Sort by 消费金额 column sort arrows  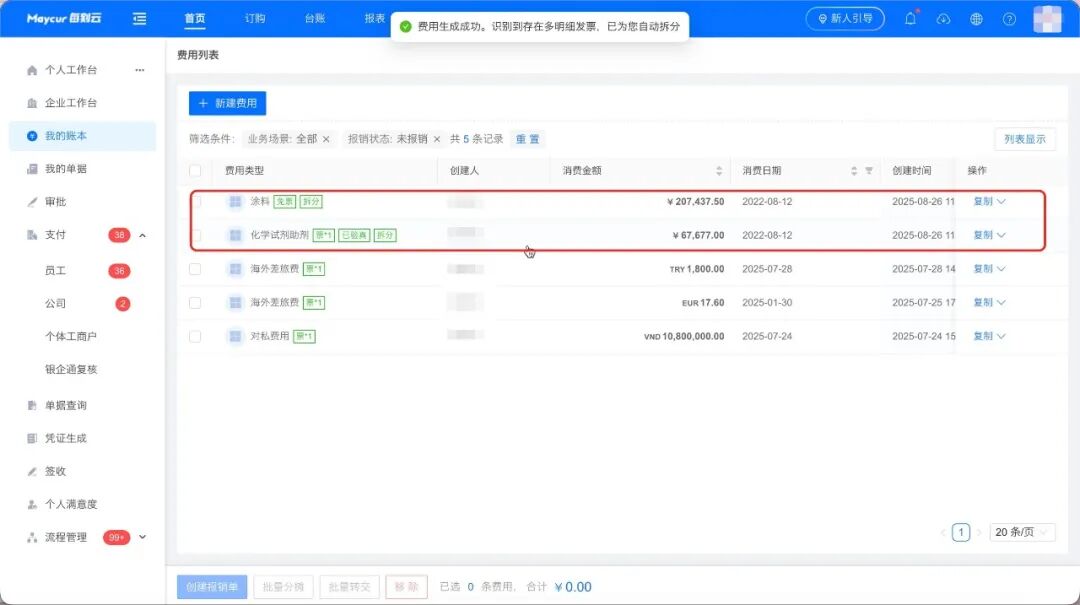[x=719, y=171]
